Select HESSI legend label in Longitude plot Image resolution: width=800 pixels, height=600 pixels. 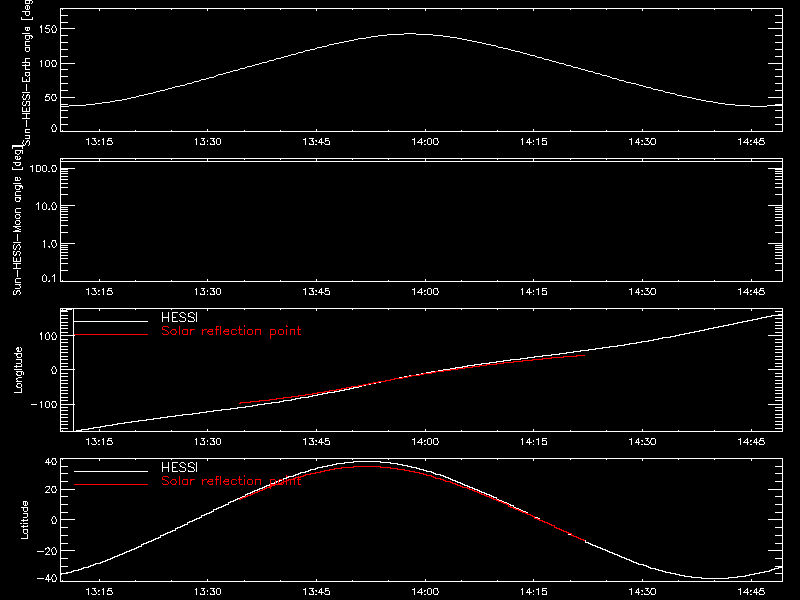click(179, 318)
